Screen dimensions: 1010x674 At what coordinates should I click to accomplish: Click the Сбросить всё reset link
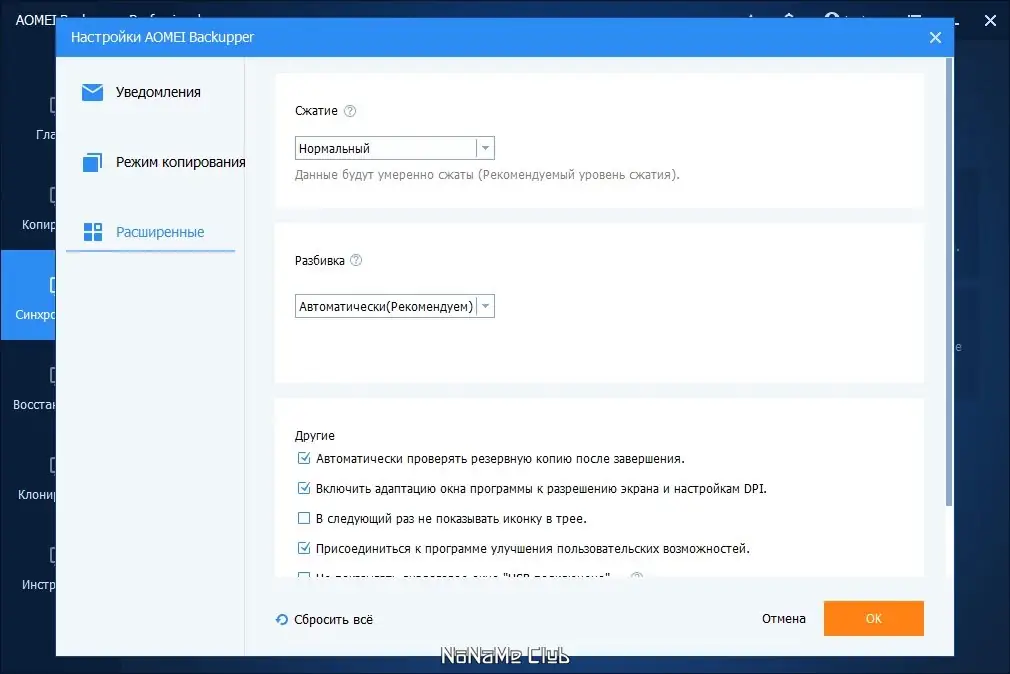(333, 619)
